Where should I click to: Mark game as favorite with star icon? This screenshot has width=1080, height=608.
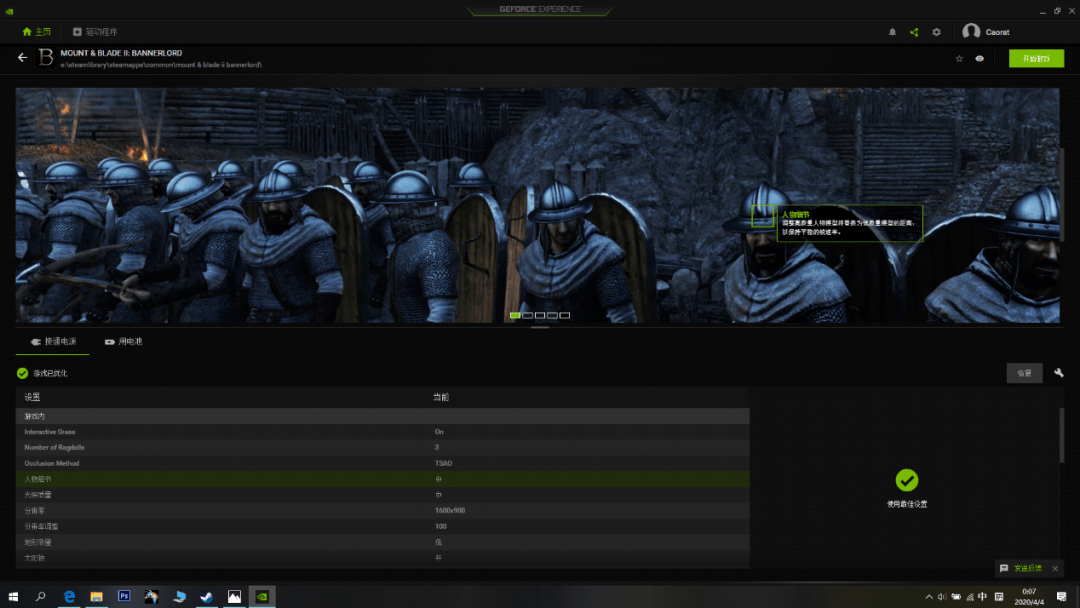(959, 58)
